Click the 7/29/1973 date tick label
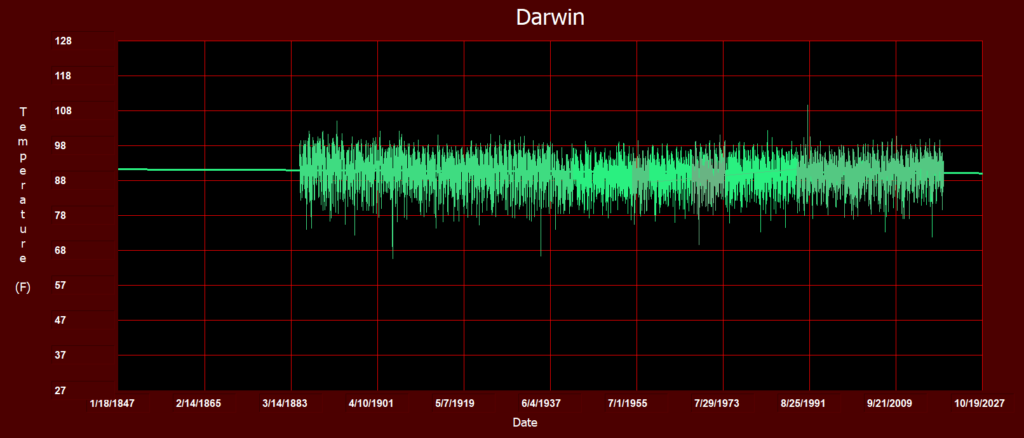Viewport: 1024px width, 438px height. tap(717, 403)
